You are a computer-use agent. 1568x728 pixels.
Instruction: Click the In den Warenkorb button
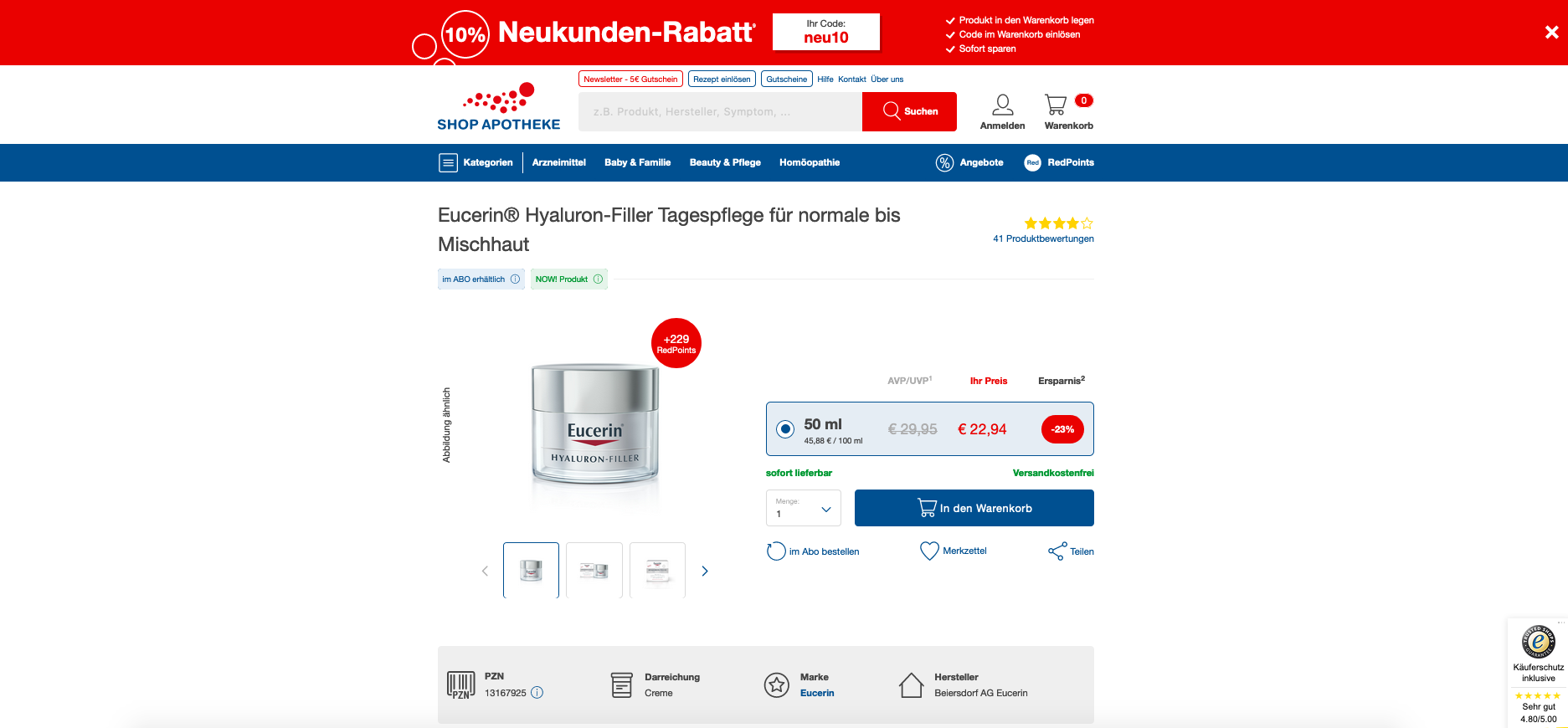tap(974, 508)
